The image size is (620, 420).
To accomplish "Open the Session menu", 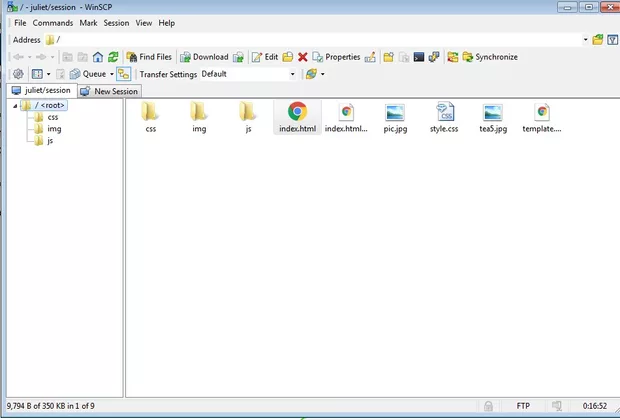I will click(116, 22).
